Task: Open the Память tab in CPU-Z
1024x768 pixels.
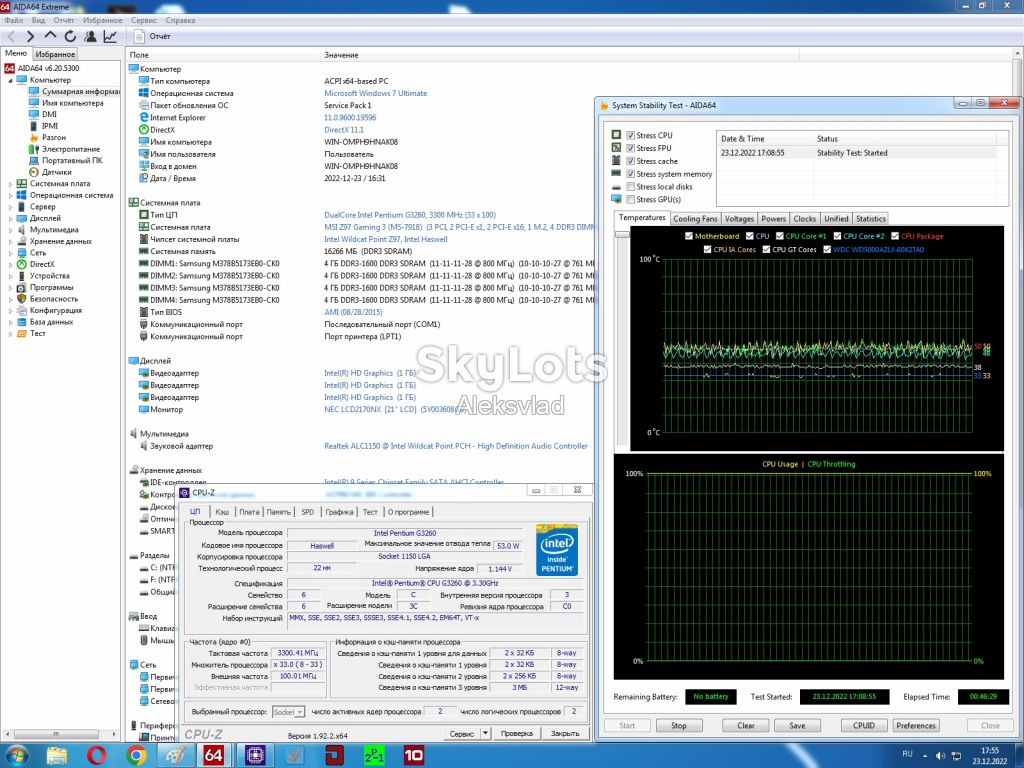Action: [278, 512]
